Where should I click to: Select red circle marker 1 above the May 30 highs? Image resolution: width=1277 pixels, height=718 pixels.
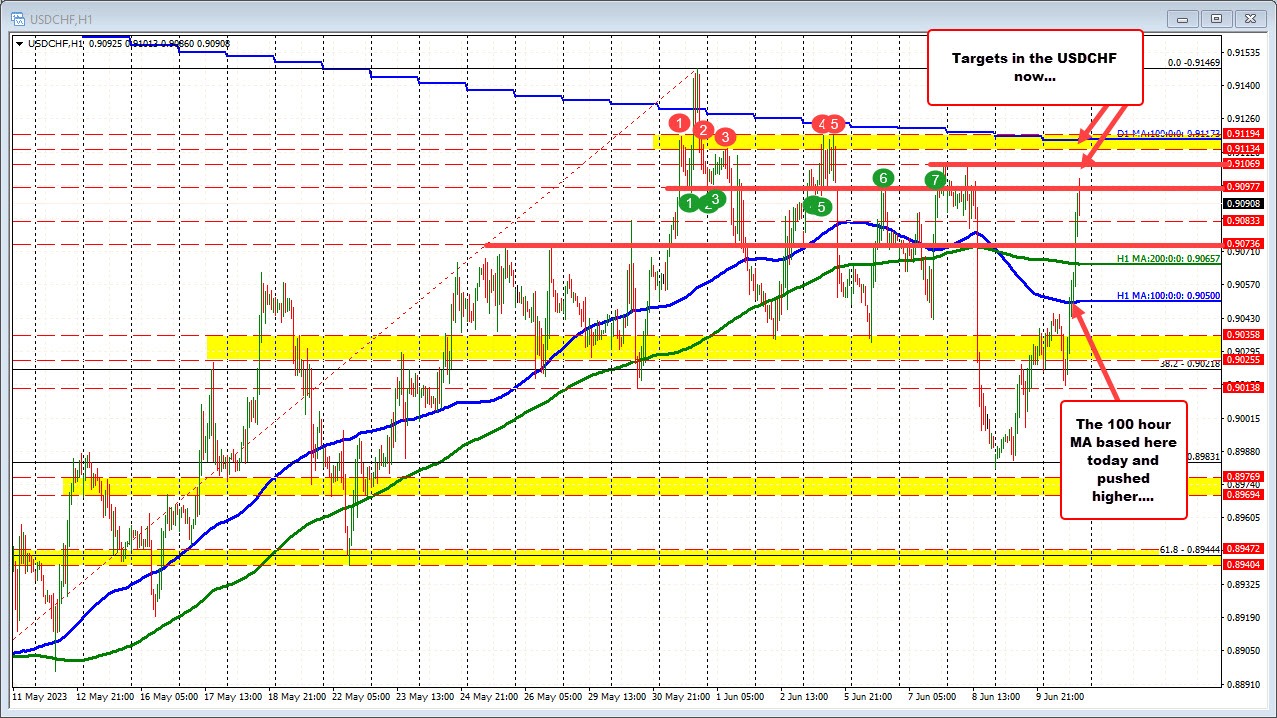pos(681,122)
